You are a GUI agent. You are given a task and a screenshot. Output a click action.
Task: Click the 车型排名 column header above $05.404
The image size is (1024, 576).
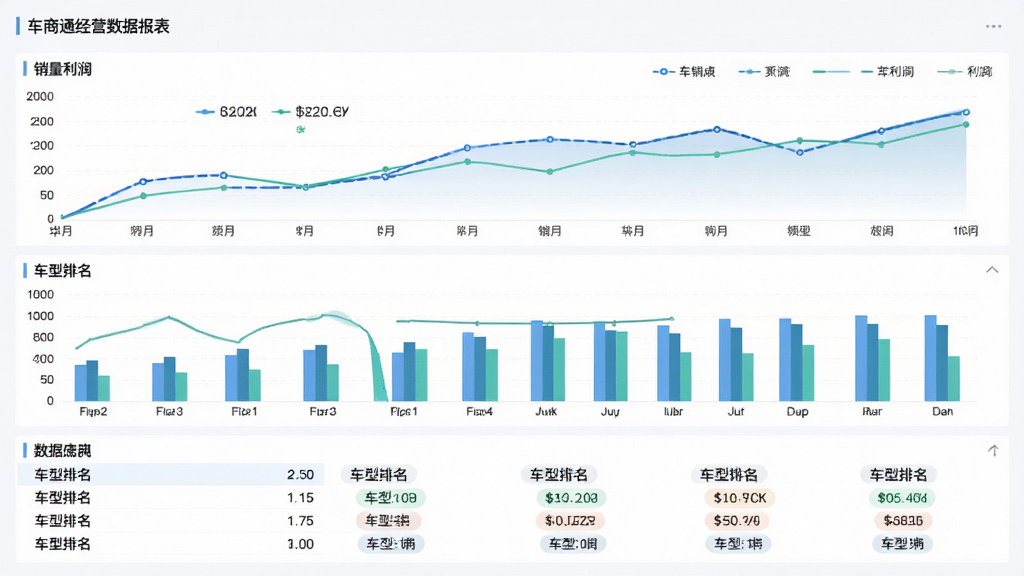(x=898, y=475)
